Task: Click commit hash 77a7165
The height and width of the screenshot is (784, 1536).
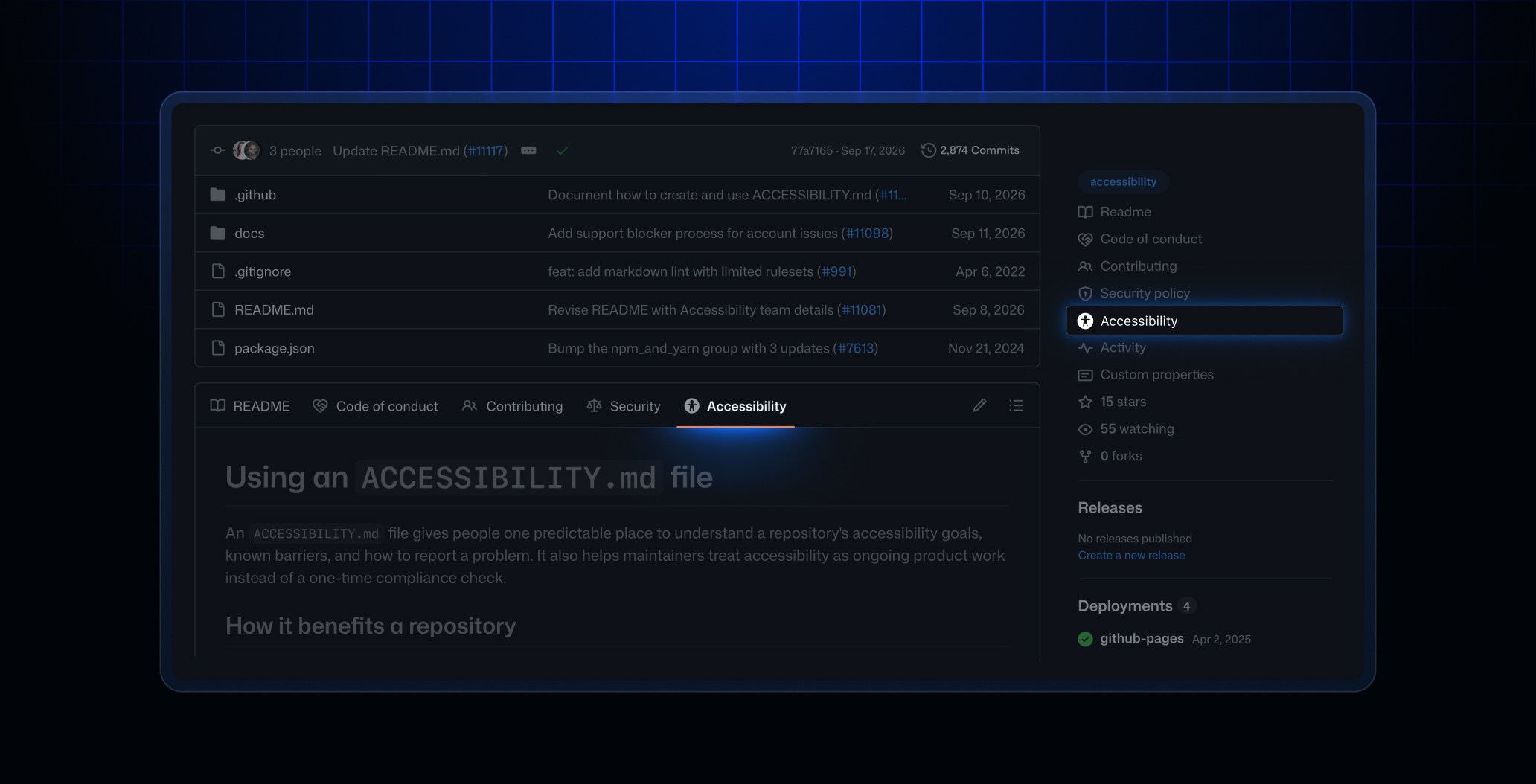Action: coord(811,150)
